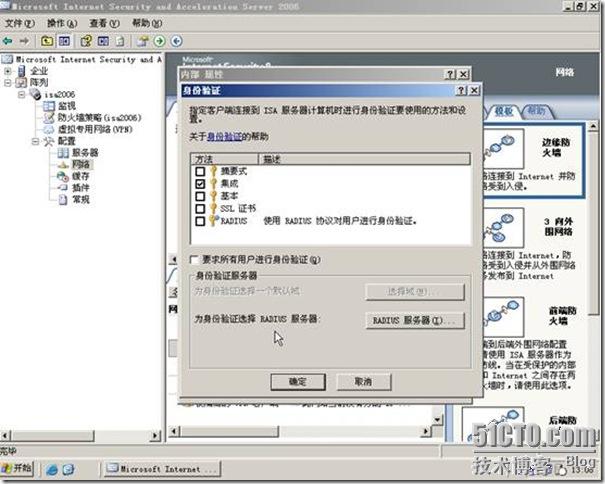Image resolution: width=605 pixels, height=484 pixels.
Task: Uncheck the 集成 authentication checkbox
Action: [200, 184]
